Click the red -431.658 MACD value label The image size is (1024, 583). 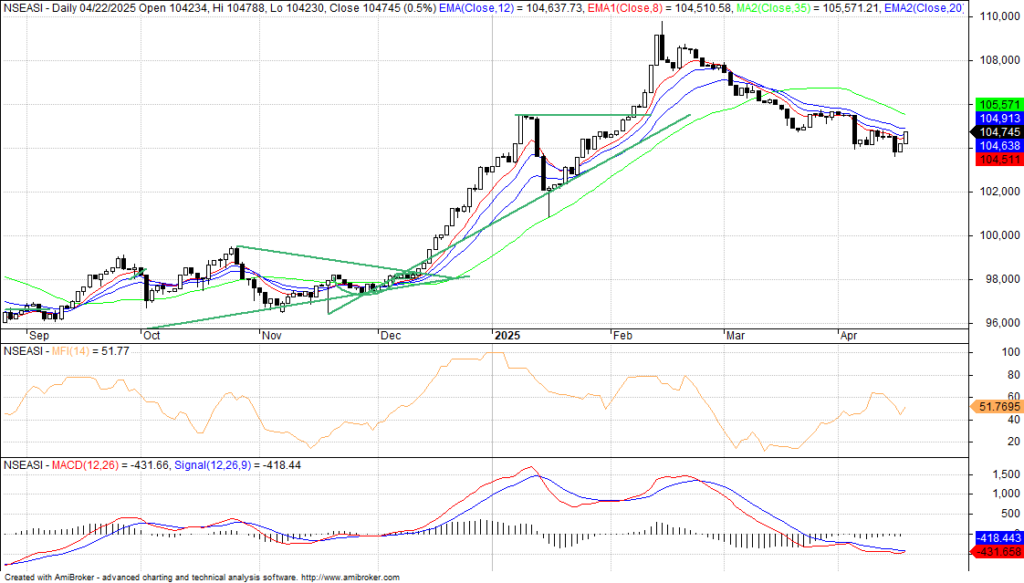tap(996, 551)
